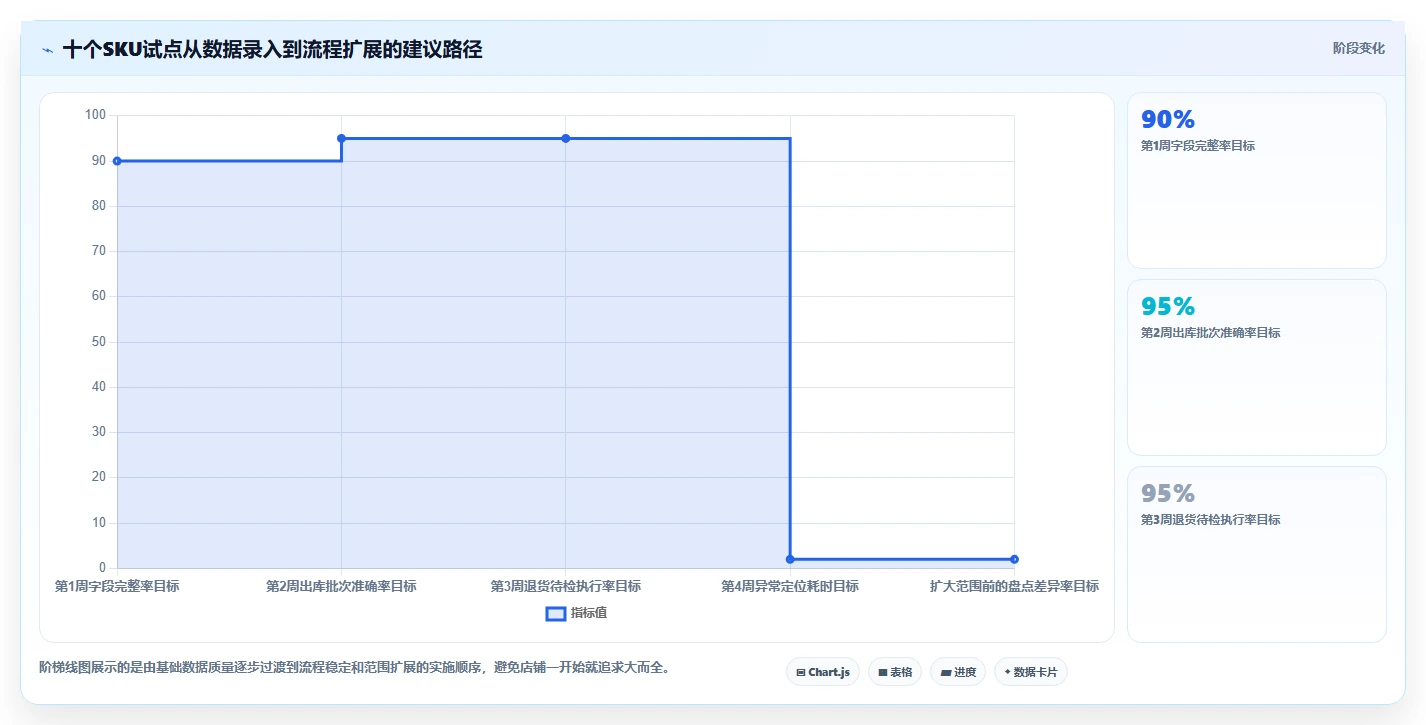Click the data point at 第2周出库批次准确率目标
Image resolution: width=1426 pixels, height=725 pixels.
tap(341, 138)
